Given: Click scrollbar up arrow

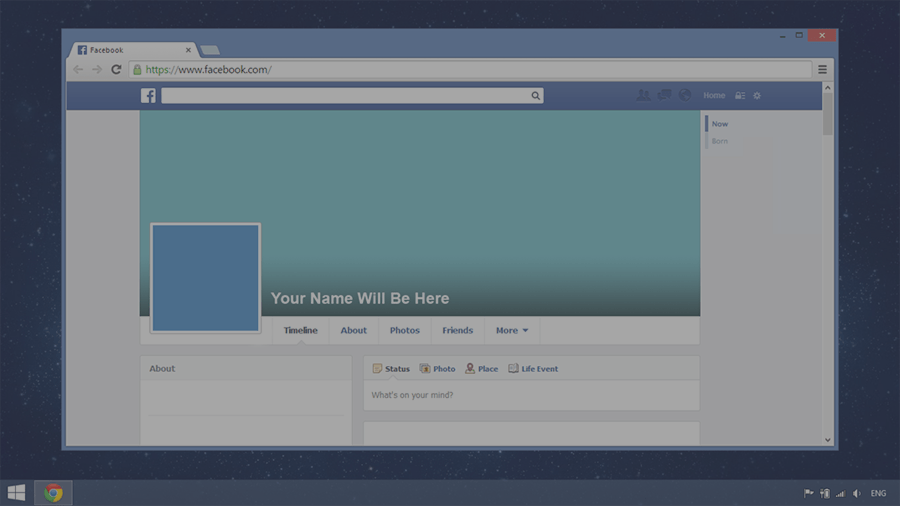Looking at the screenshot, I should click(828, 88).
